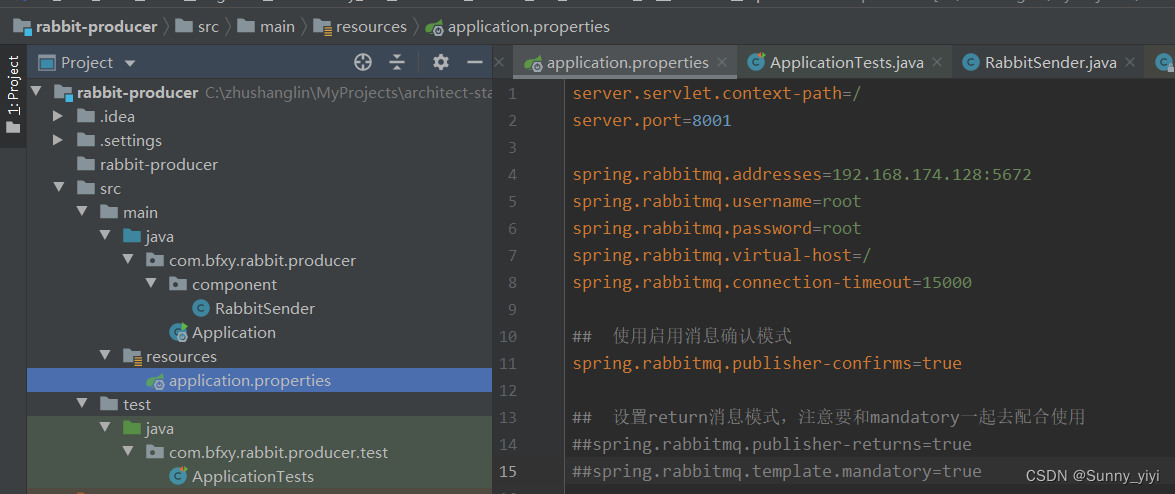Expand the .settings folder arrow
Viewport: 1175px width, 494px height.
point(58,140)
